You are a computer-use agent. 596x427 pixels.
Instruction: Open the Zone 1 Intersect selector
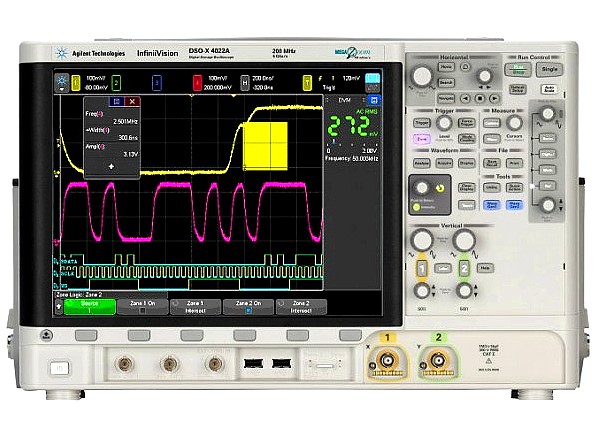pos(195,307)
